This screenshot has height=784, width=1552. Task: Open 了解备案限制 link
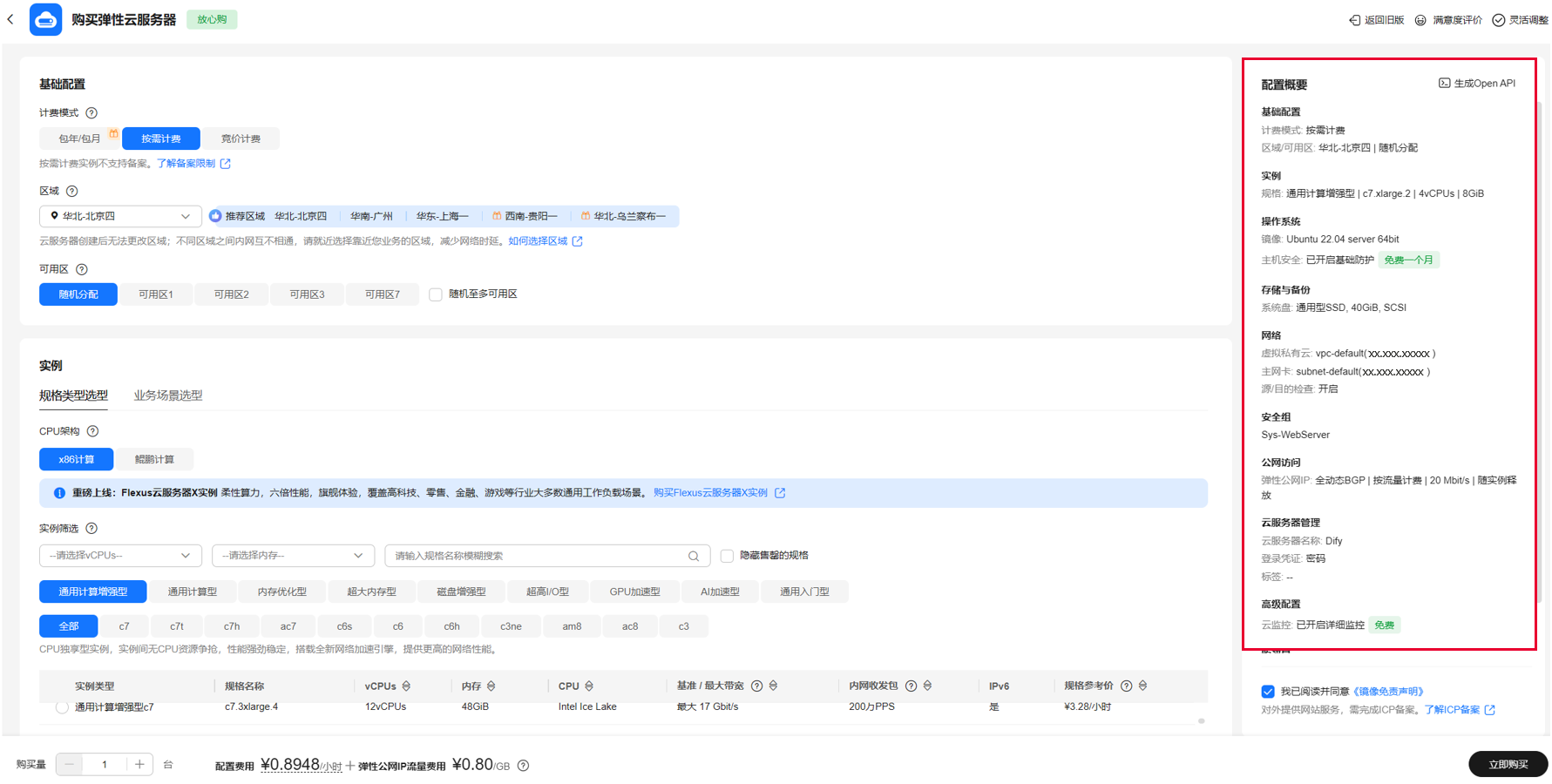click(x=186, y=164)
